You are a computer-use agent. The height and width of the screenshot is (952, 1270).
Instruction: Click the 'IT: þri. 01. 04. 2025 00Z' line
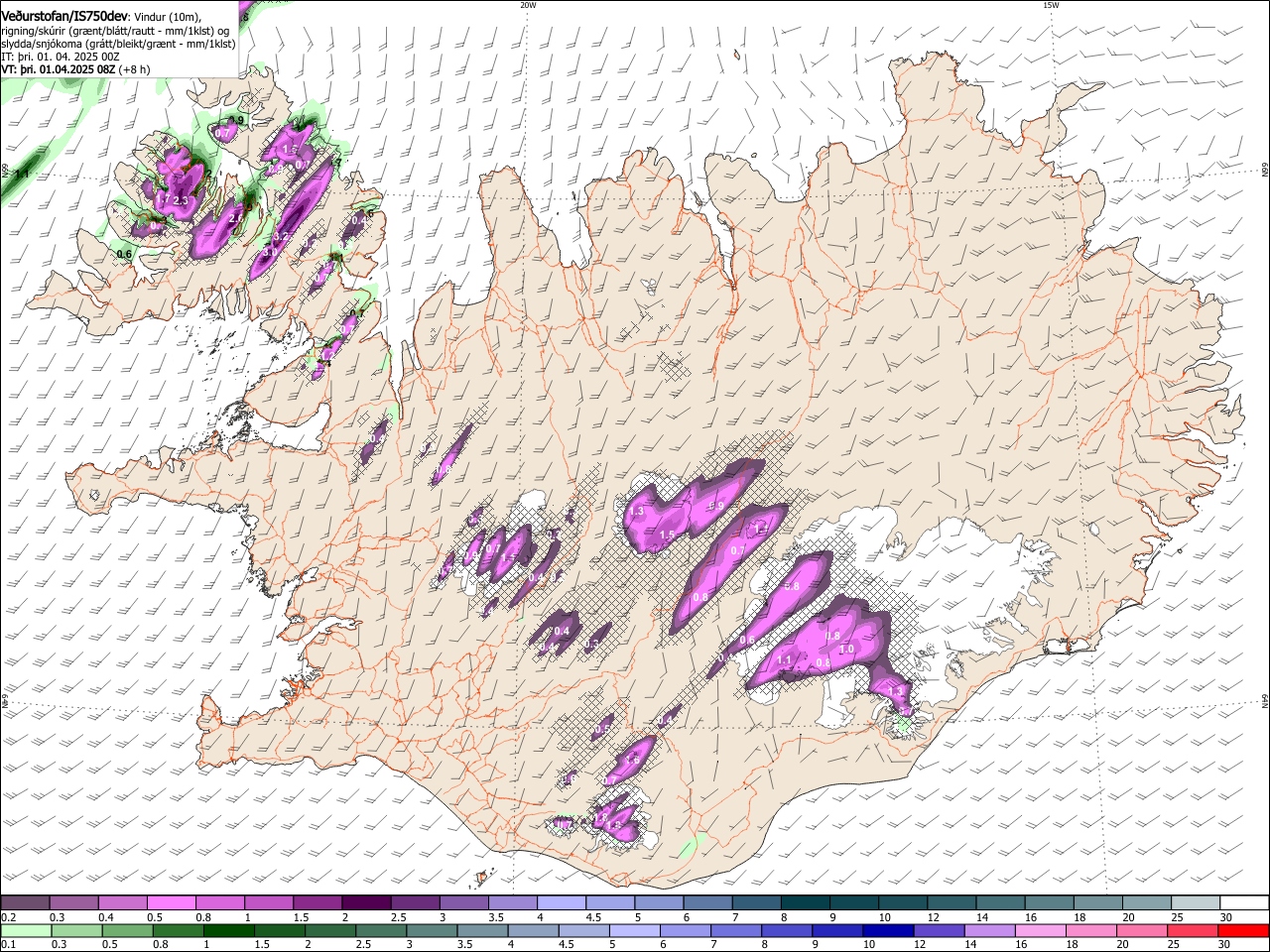[62, 57]
